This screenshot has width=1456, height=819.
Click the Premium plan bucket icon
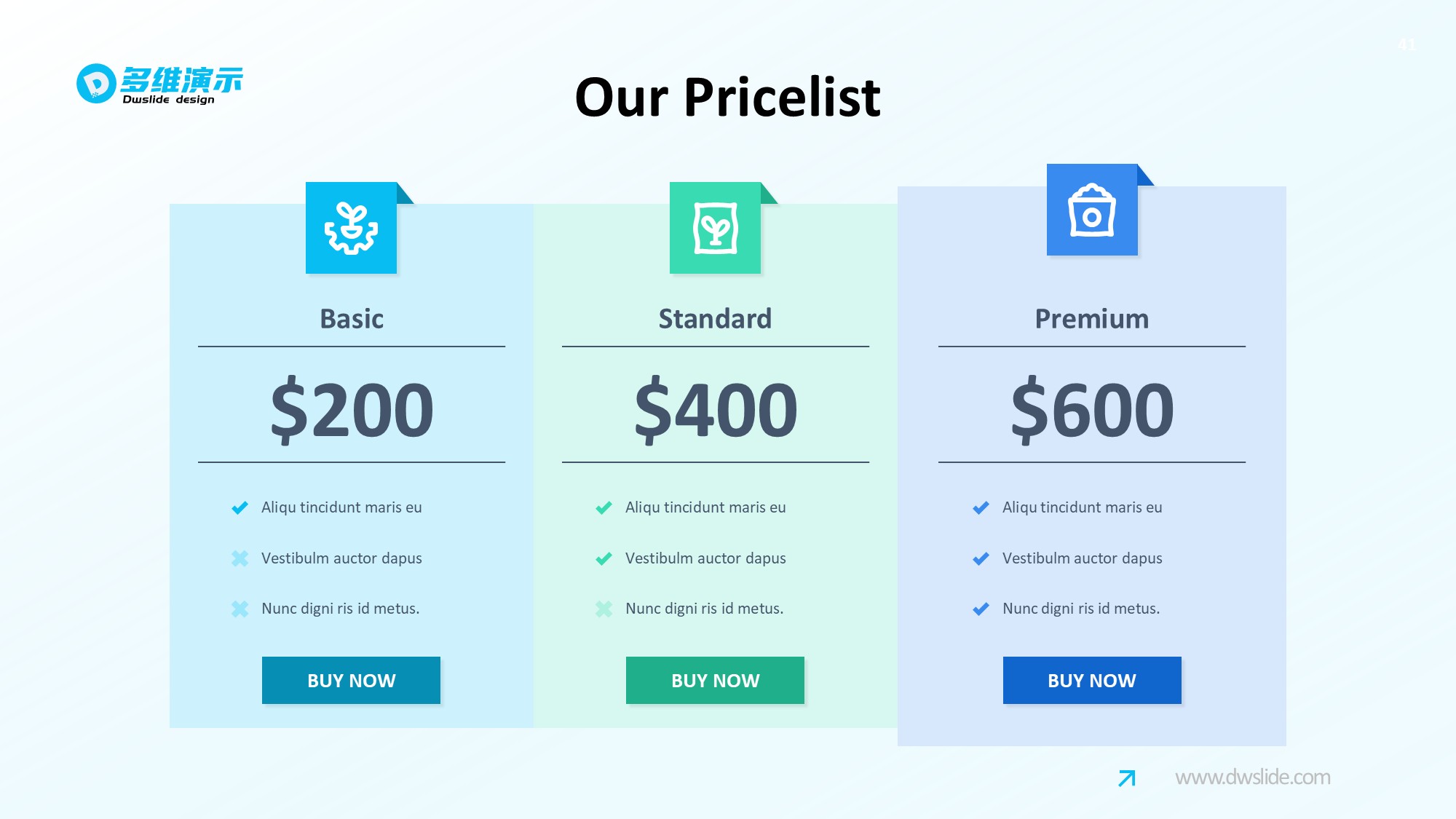1091,210
